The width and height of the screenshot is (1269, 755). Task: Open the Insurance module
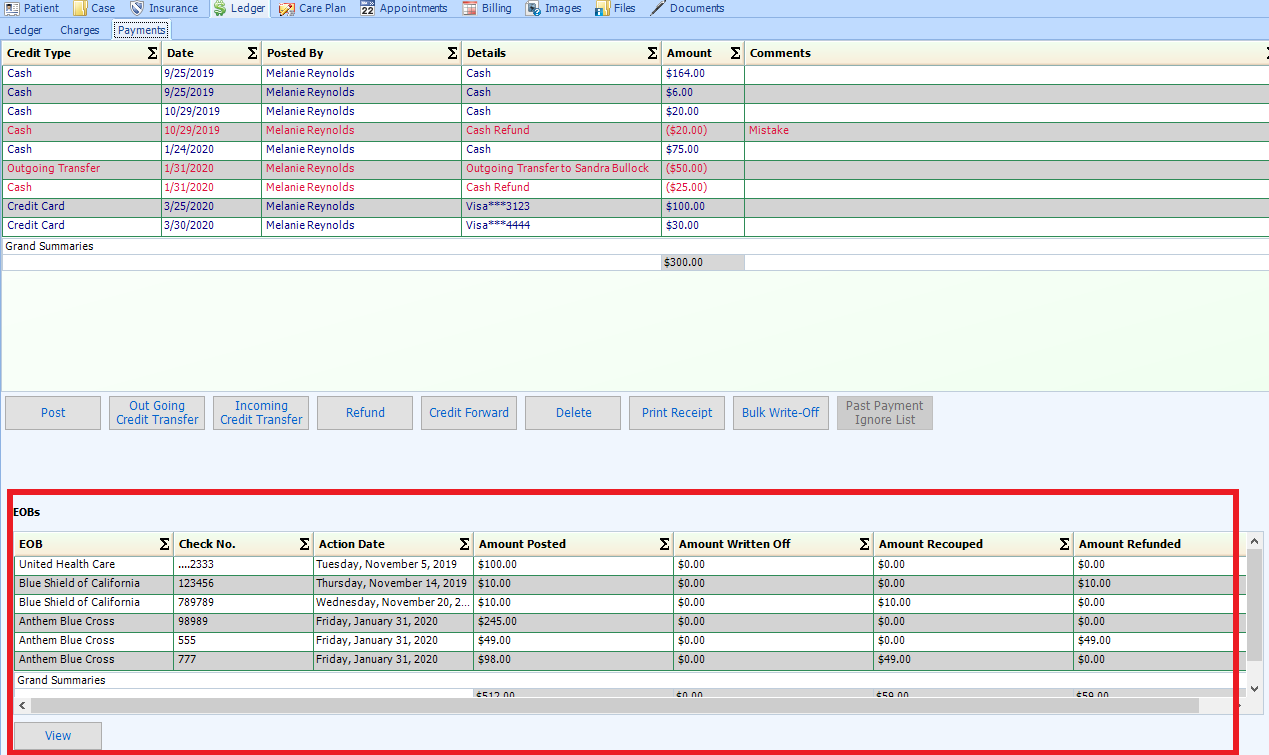tap(172, 8)
